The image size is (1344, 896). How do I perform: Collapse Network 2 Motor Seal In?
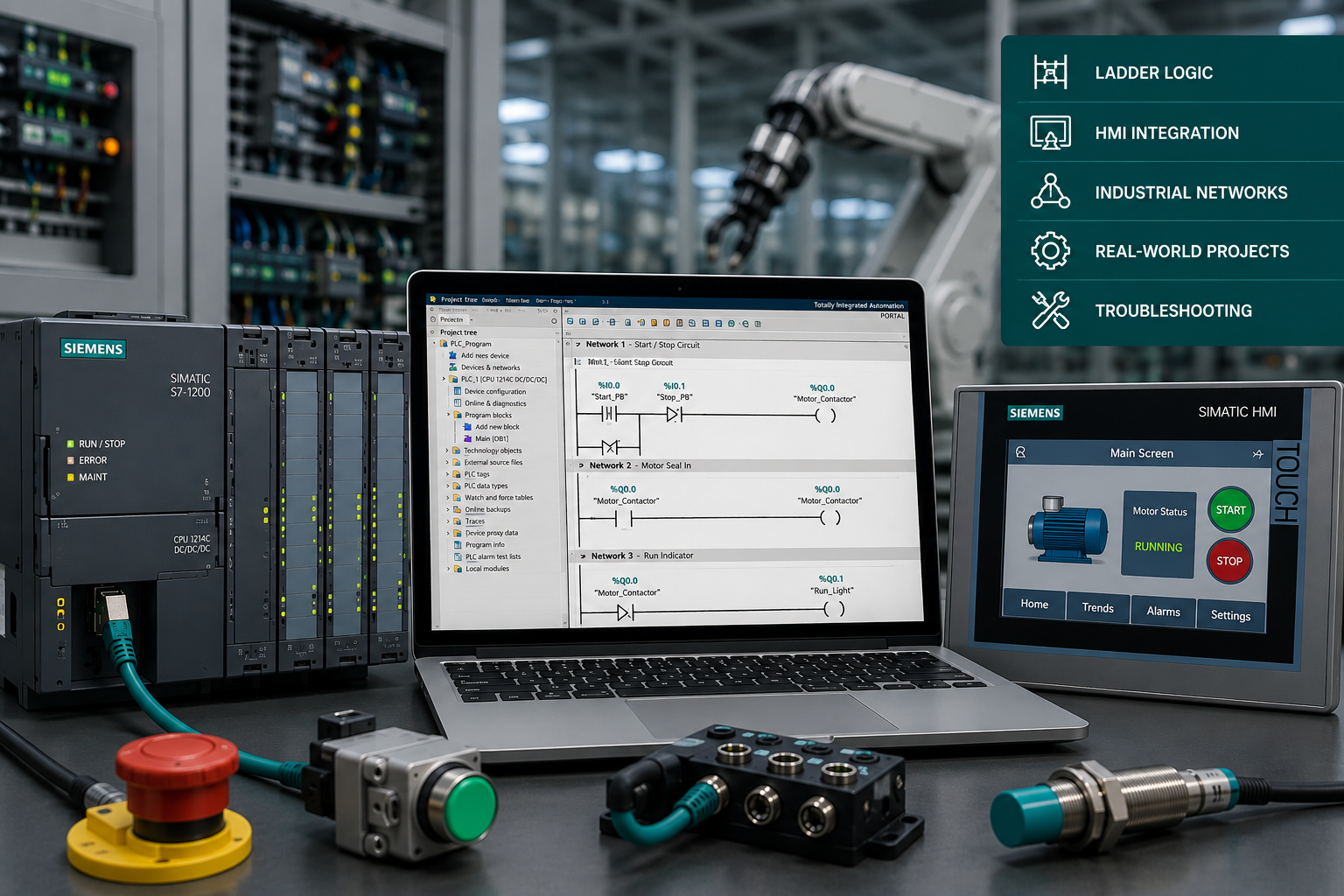581,465
